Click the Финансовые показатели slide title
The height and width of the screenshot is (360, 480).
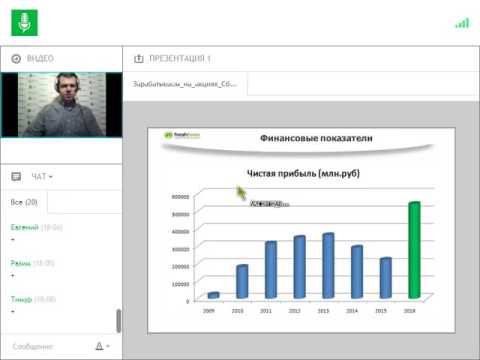pyautogui.click(x=316, y=138)
